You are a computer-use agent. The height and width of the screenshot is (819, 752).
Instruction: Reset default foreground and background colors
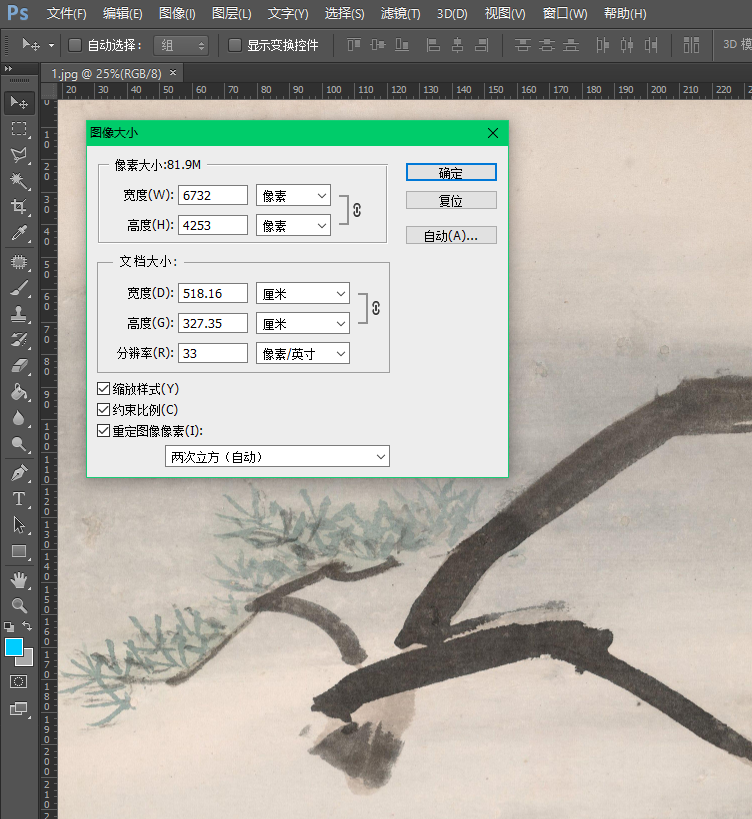pos(9,626)
